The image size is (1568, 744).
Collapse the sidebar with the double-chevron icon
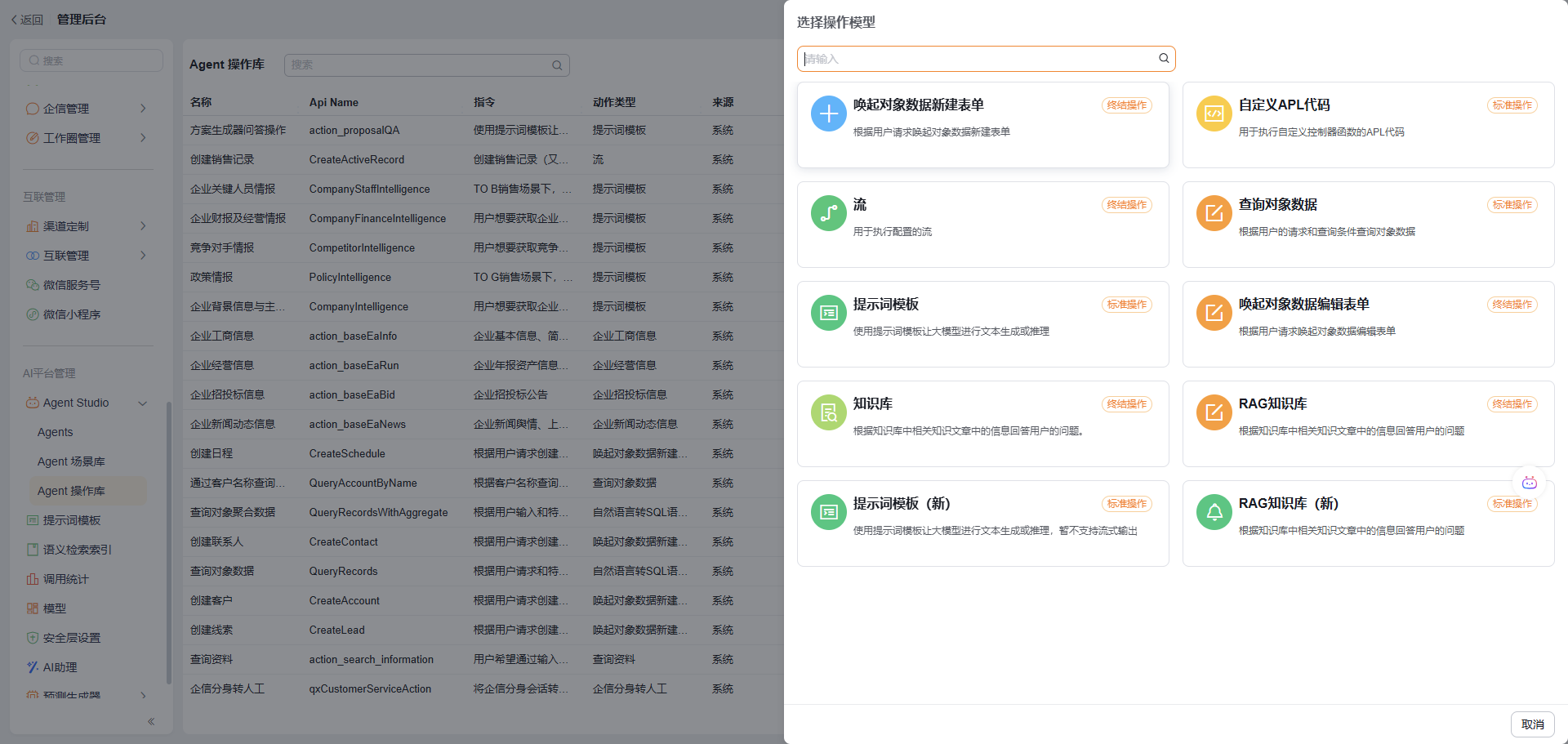[x=151, y=721]
